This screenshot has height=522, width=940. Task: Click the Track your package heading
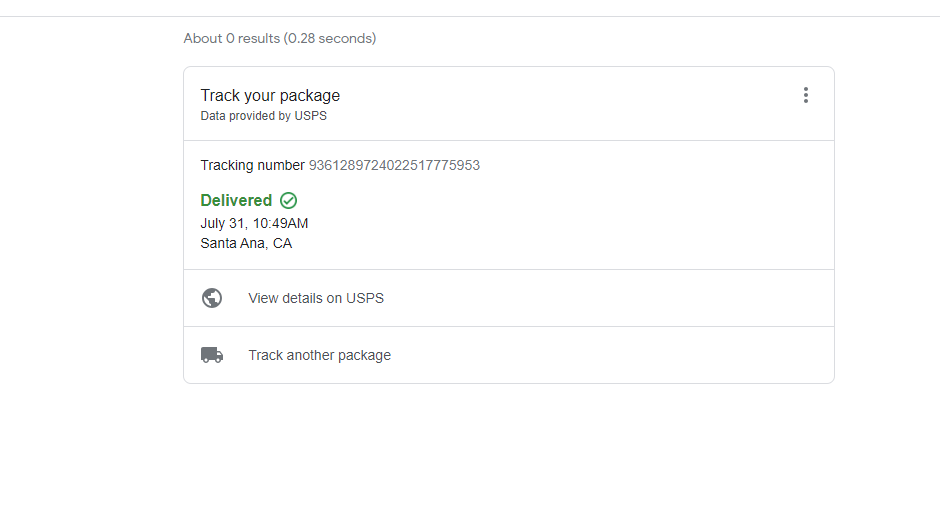point(270,95)
